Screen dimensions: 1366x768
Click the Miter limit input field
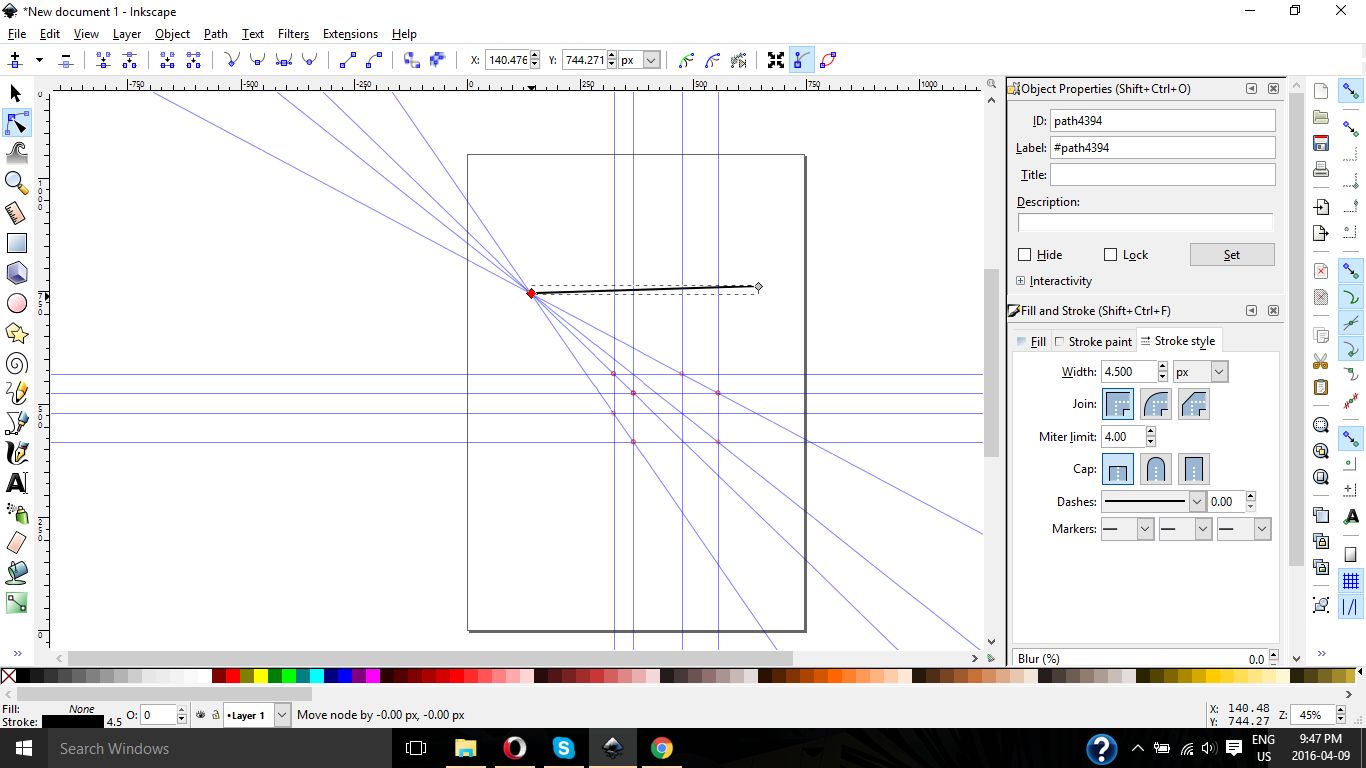pos(1123,437)
